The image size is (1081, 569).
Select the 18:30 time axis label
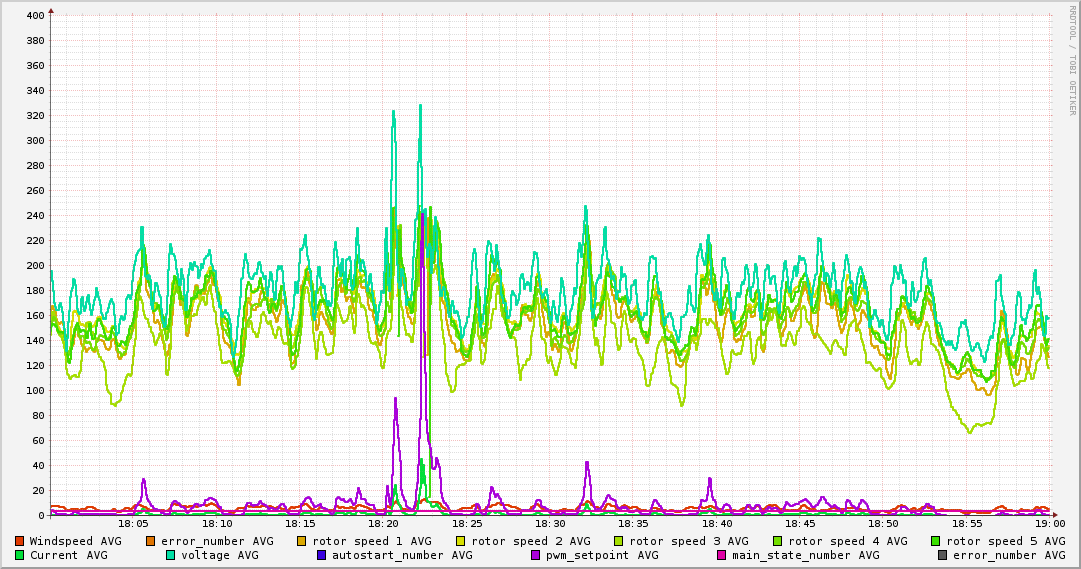pyautogui.click(x=550, y=524)
